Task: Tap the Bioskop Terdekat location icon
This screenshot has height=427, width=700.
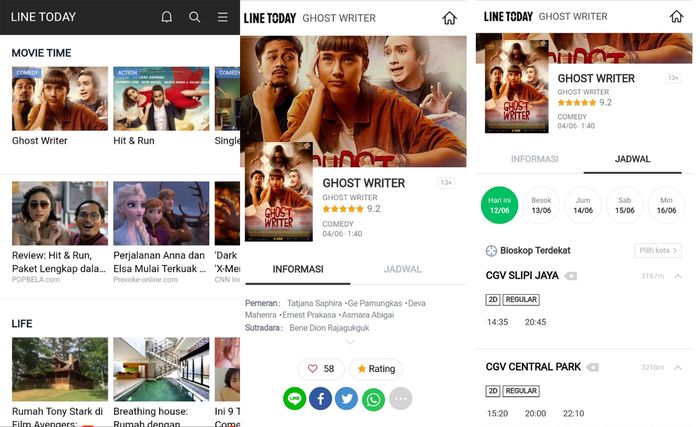Action: click(491, 251)
